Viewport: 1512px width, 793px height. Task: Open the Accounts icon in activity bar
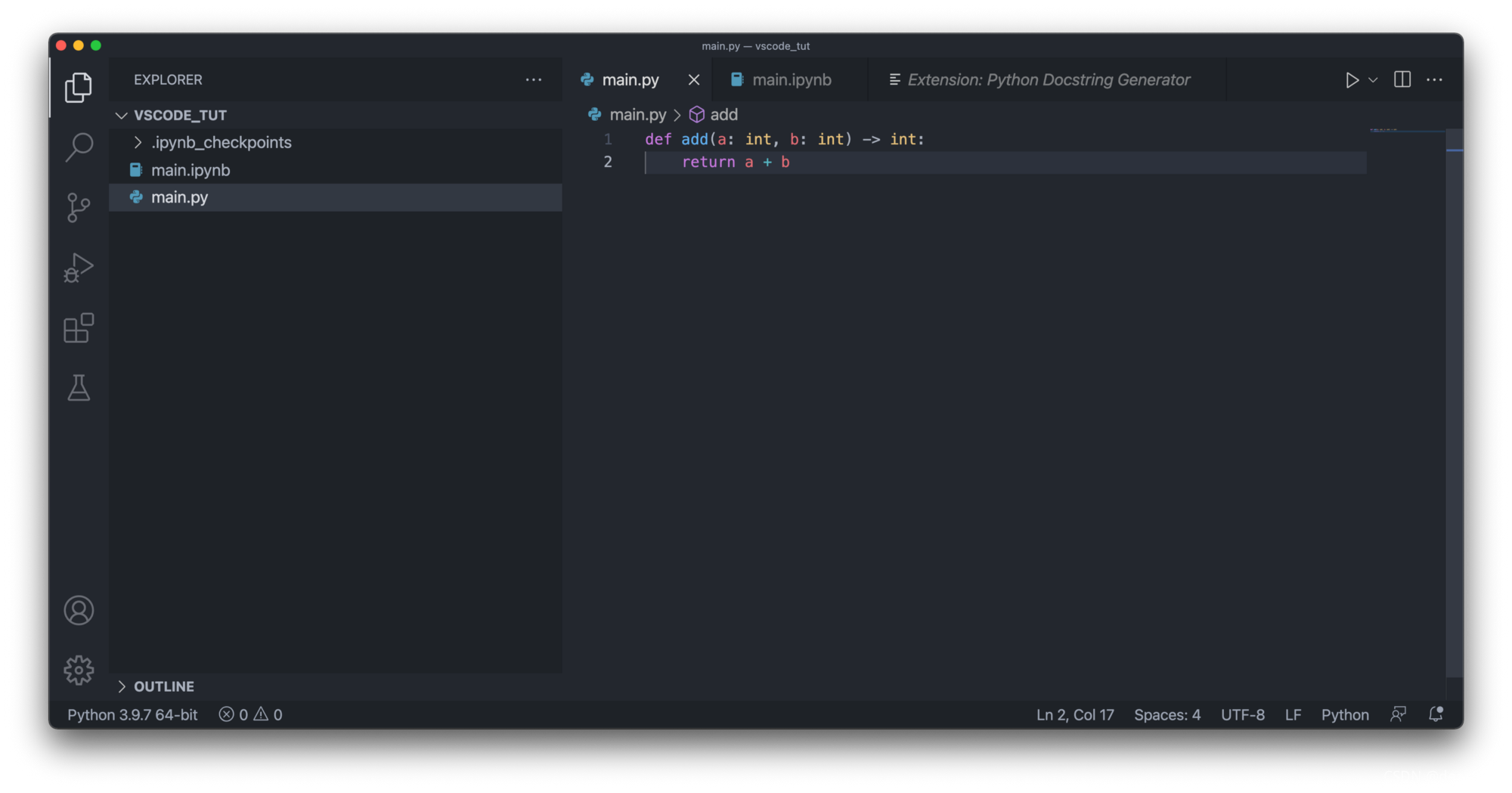[x=79, y=610]
